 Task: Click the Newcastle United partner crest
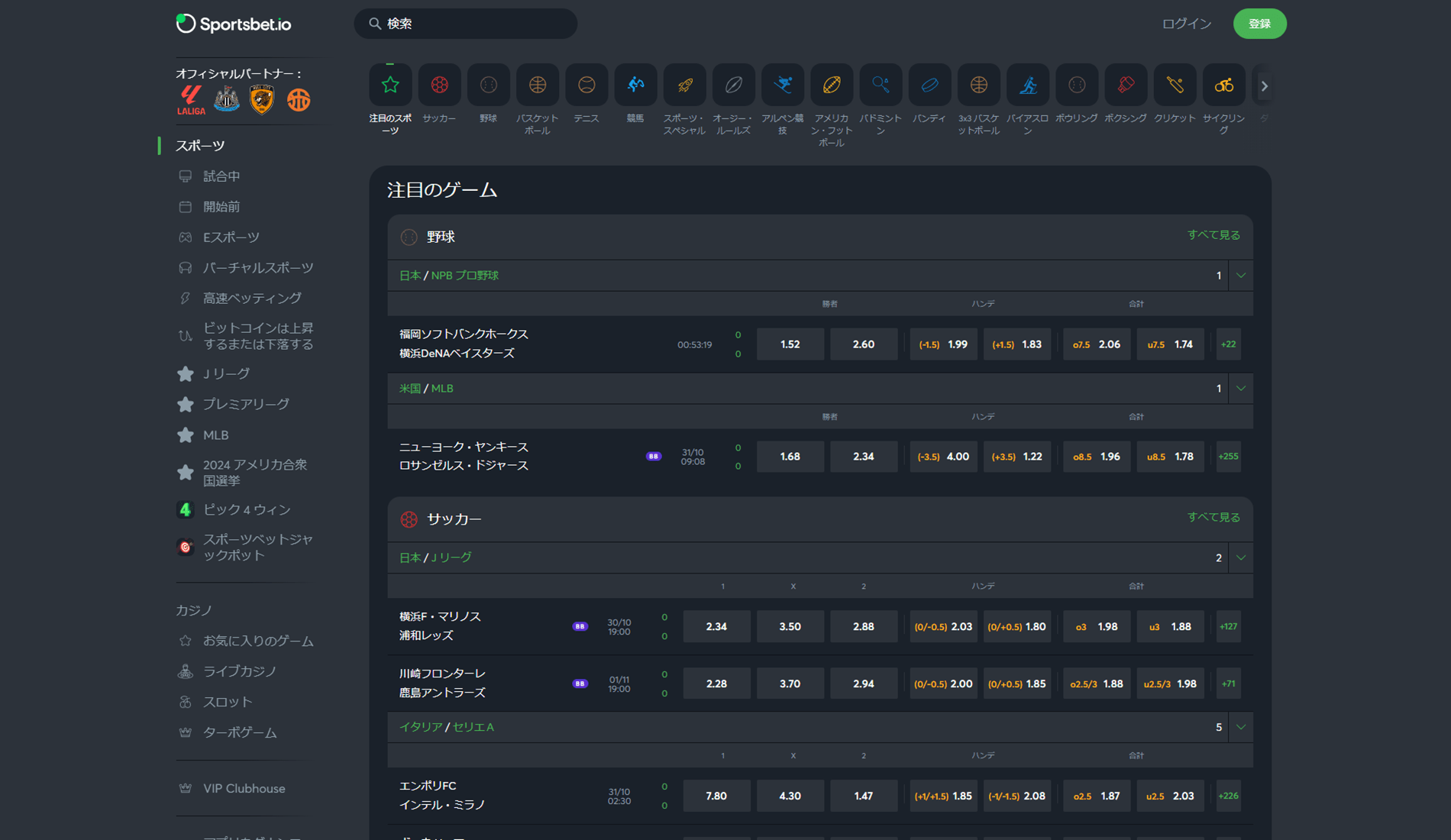click(x=227, y=99)
